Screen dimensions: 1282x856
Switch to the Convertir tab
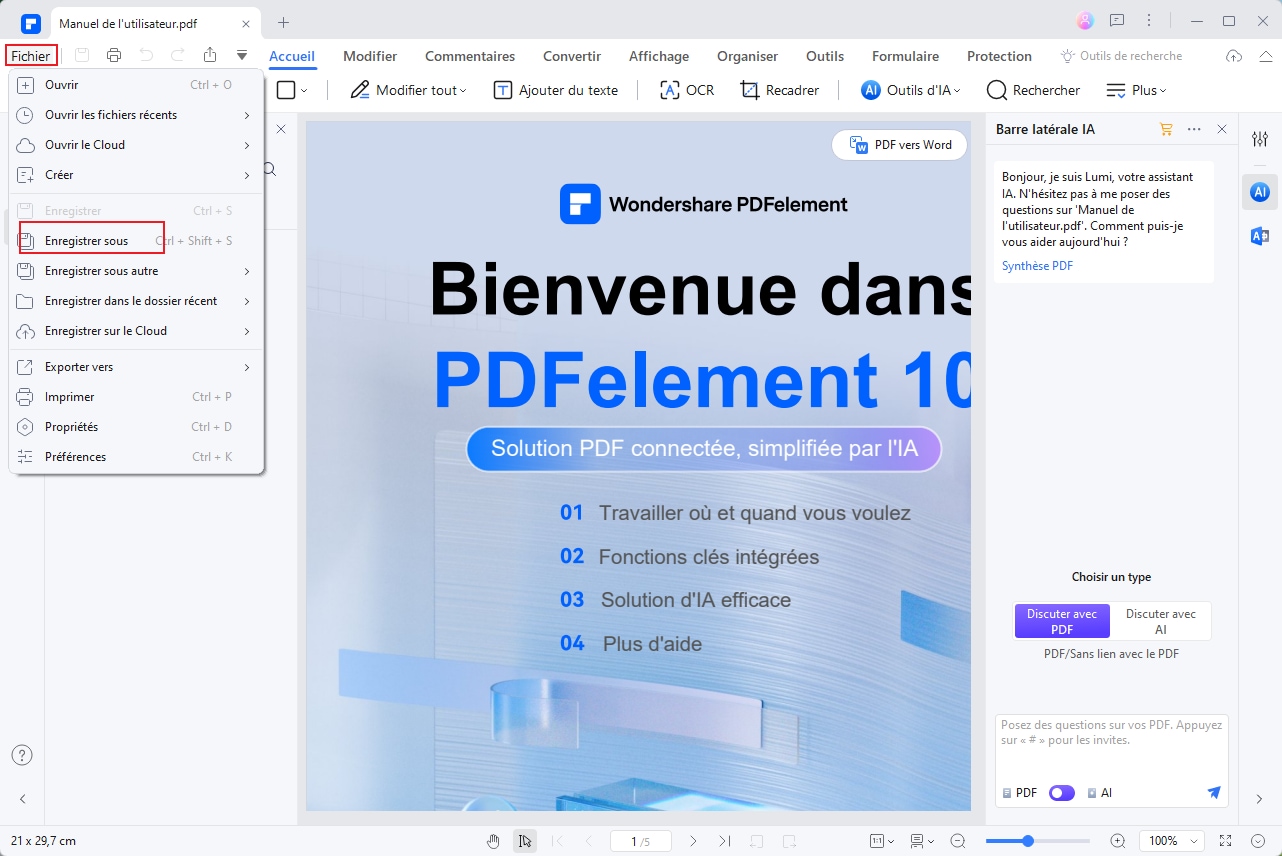[572, 56]
